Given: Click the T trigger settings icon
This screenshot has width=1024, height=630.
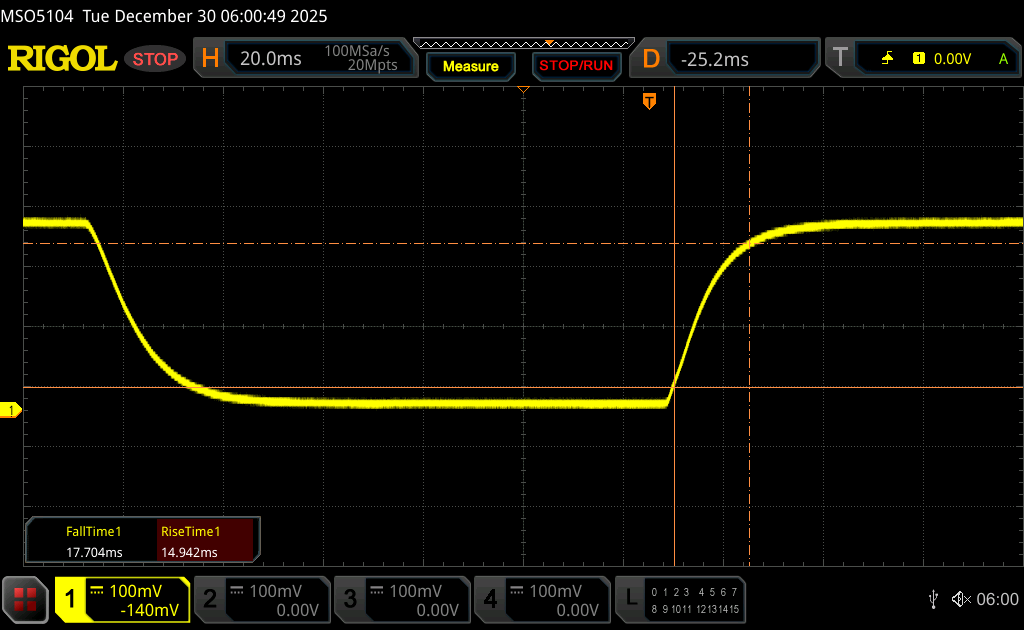Looking at the screenshot, I should tap(840, 59).
